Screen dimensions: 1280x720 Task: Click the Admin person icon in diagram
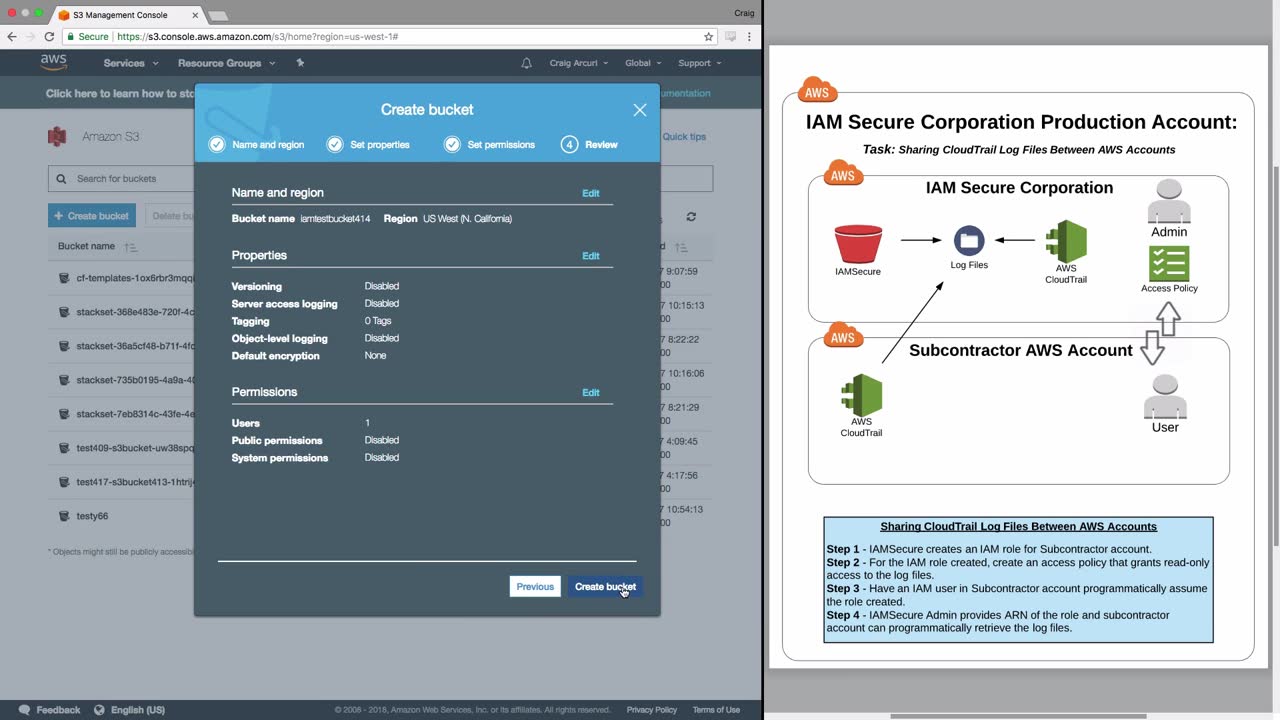click(1169, 202)
